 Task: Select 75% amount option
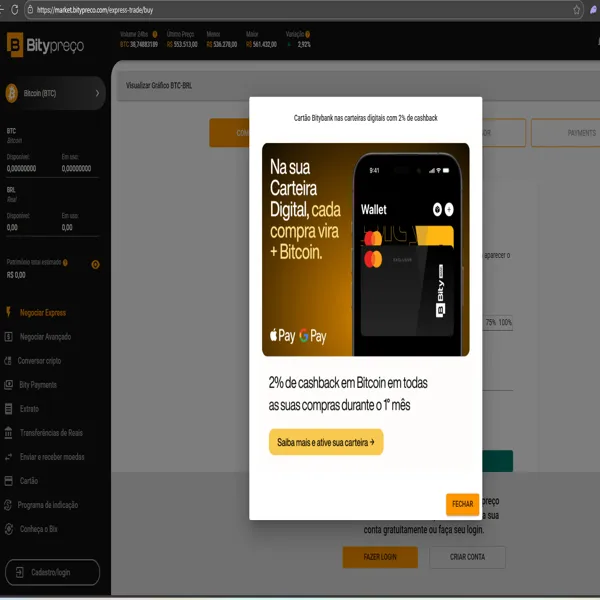pyautogui.click(x=491, y=323)
